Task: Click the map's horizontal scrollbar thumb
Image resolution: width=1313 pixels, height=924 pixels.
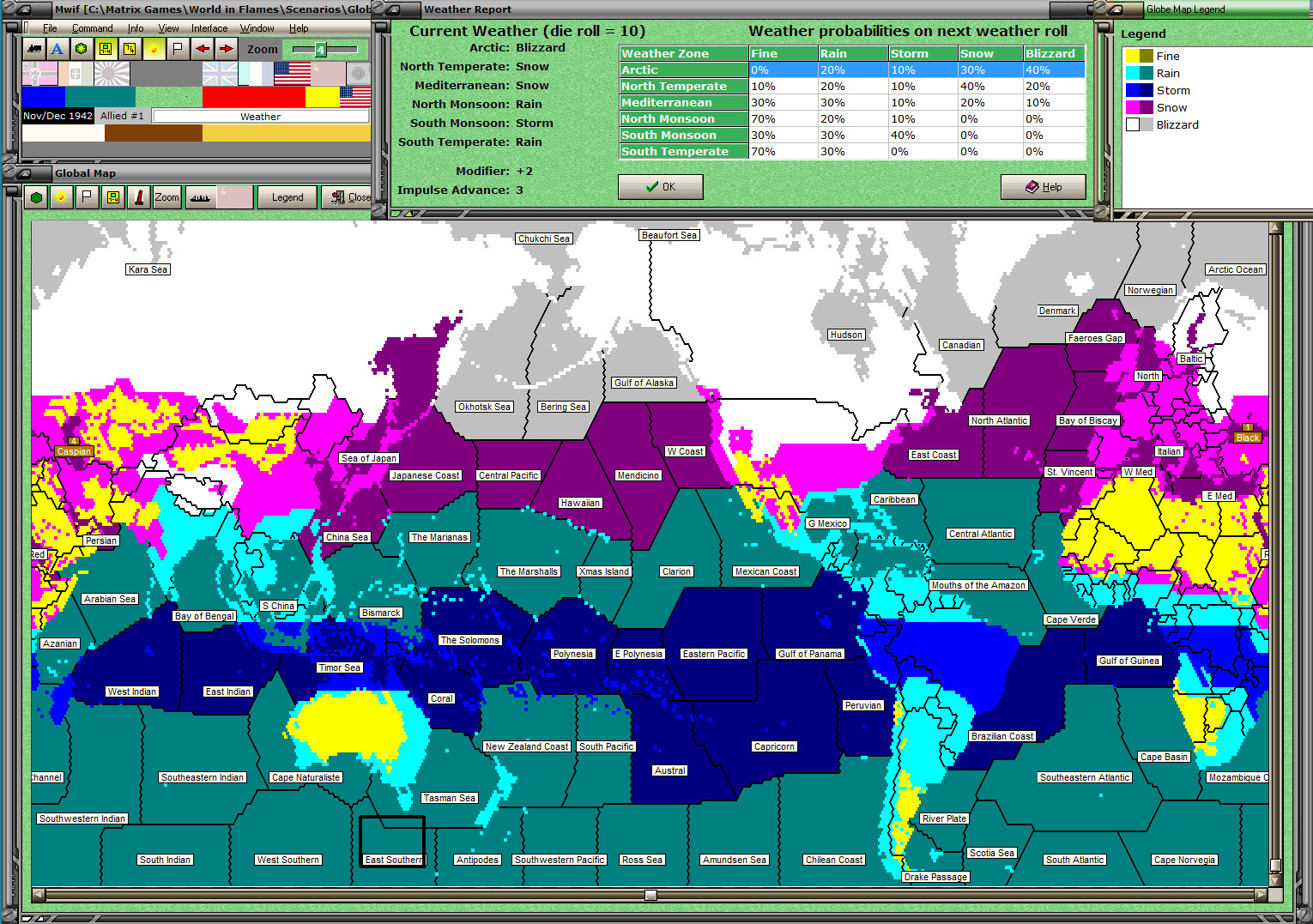Action: pos(650,895)
